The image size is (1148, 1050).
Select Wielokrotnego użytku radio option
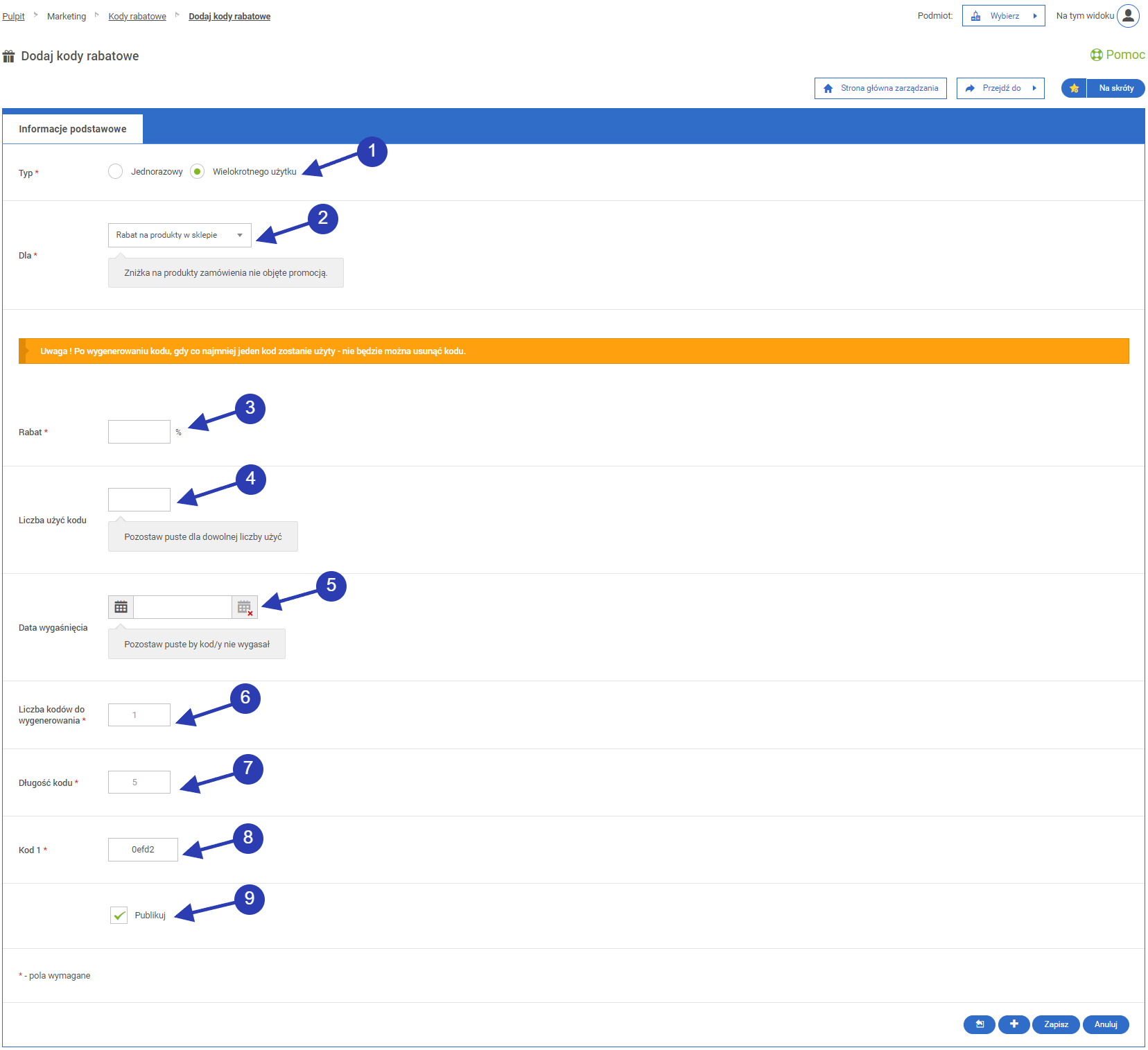pos(198,171)
